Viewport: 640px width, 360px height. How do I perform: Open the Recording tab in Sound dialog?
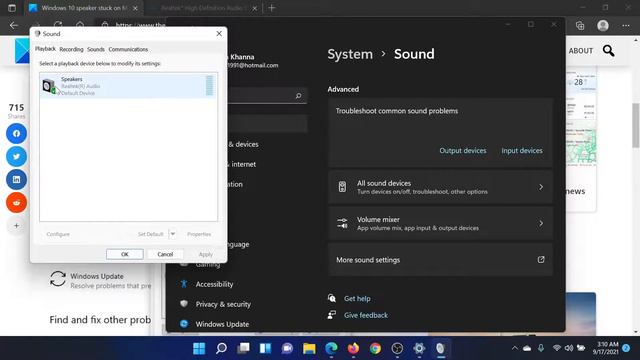[x=71, y=49]
